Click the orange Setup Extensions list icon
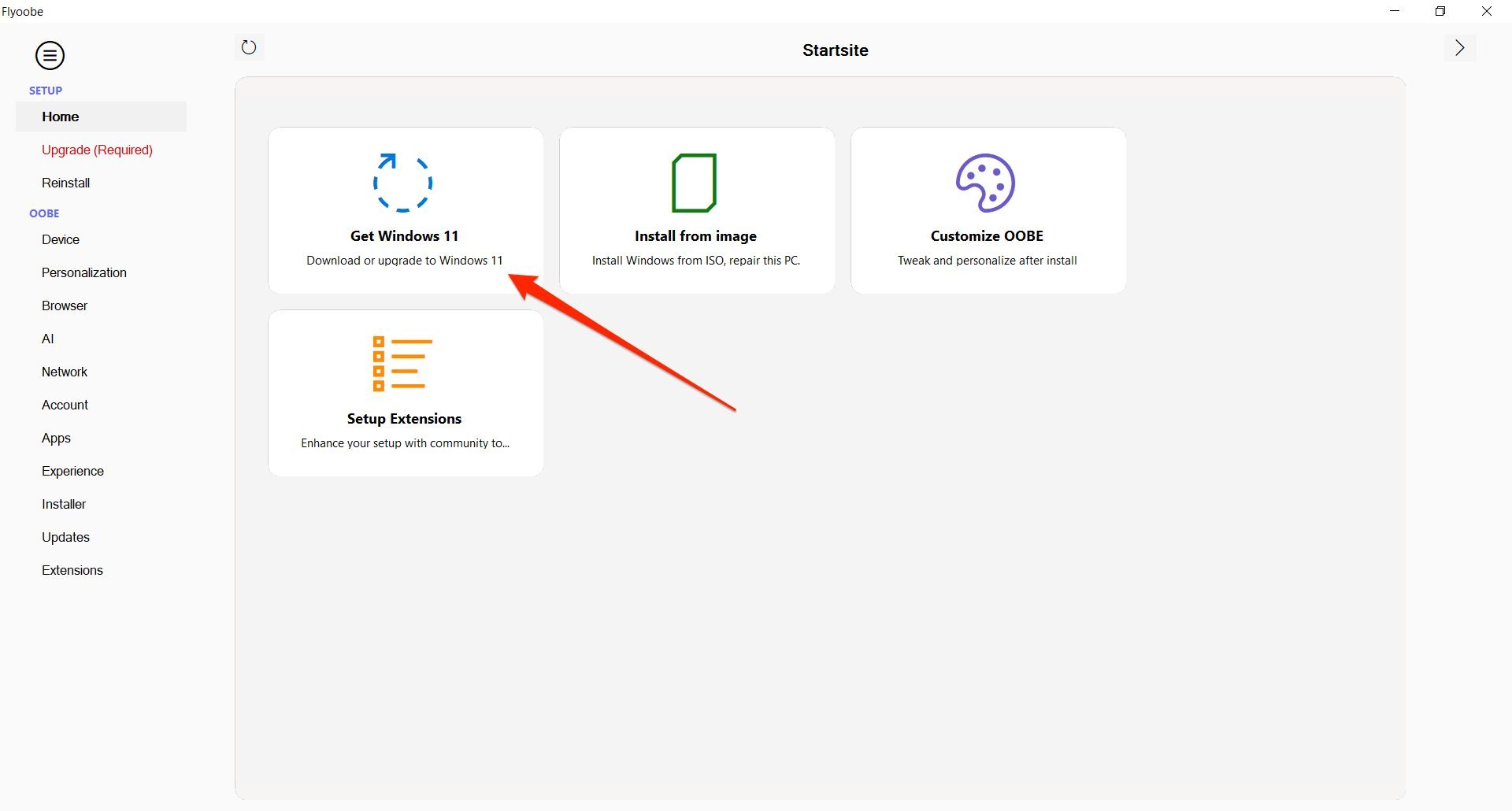 [x=402, y=364]
